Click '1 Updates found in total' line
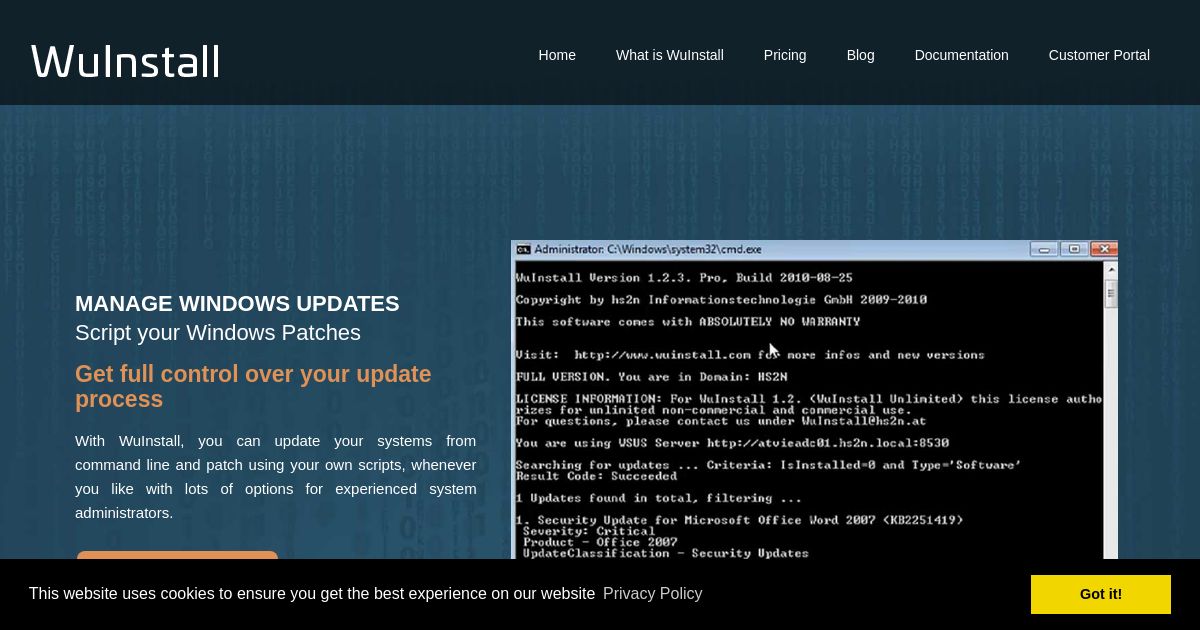The width and height of the screenshot is (1200, 630). pos(658,498)
